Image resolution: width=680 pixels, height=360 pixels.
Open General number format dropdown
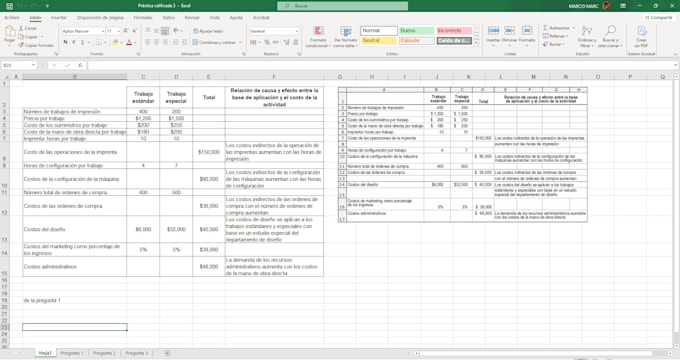(x=274, y=31)
